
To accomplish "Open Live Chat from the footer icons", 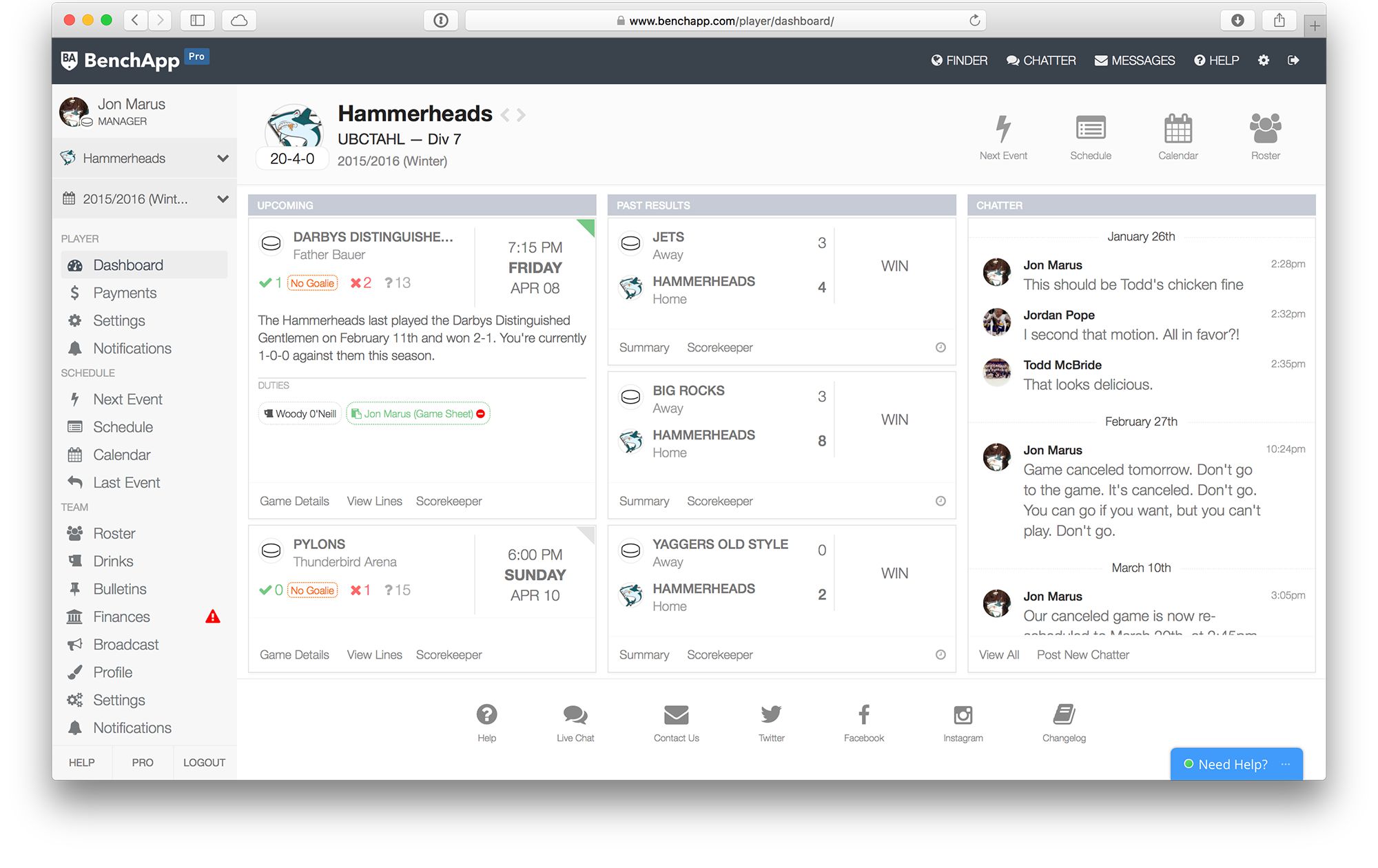I will (575, 716).
